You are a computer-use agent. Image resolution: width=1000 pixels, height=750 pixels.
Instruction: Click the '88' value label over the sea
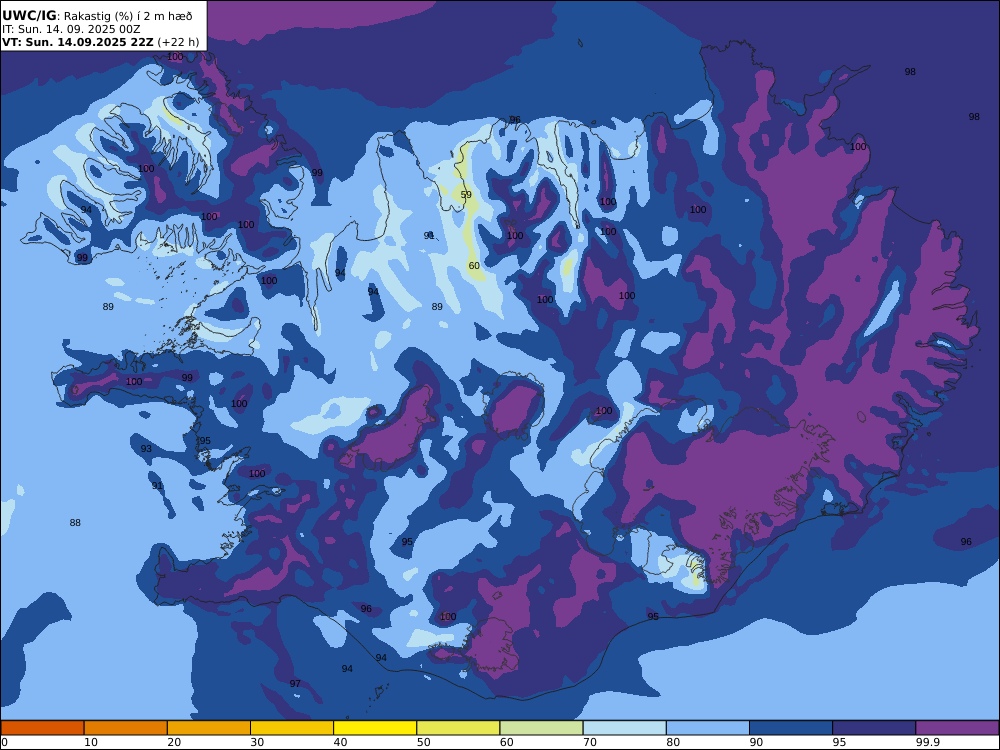(x=75, y=523)
